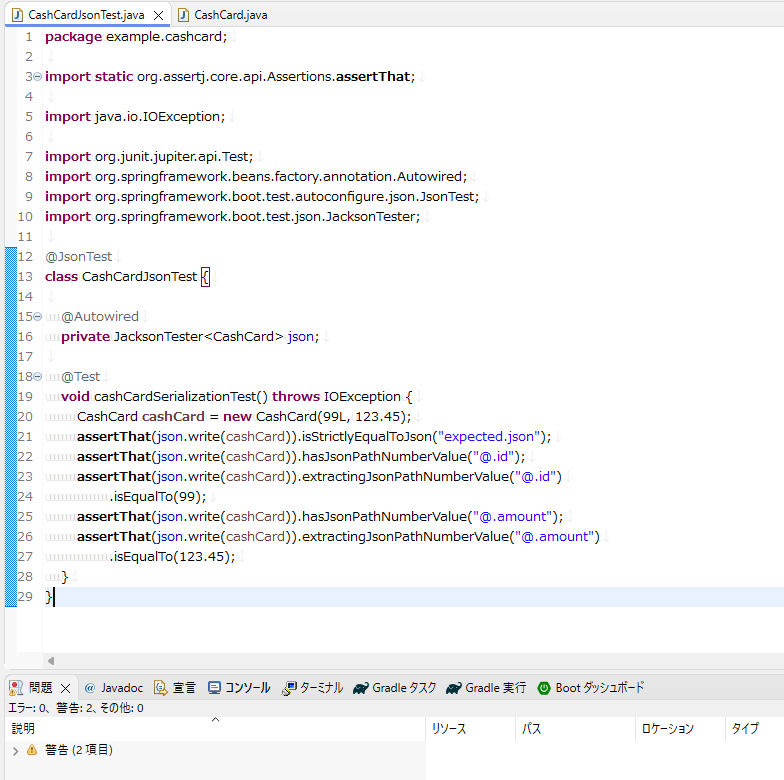784x780 pixels.
Task: Click the "expected.json" string literal
Action: tap(488, 437)
